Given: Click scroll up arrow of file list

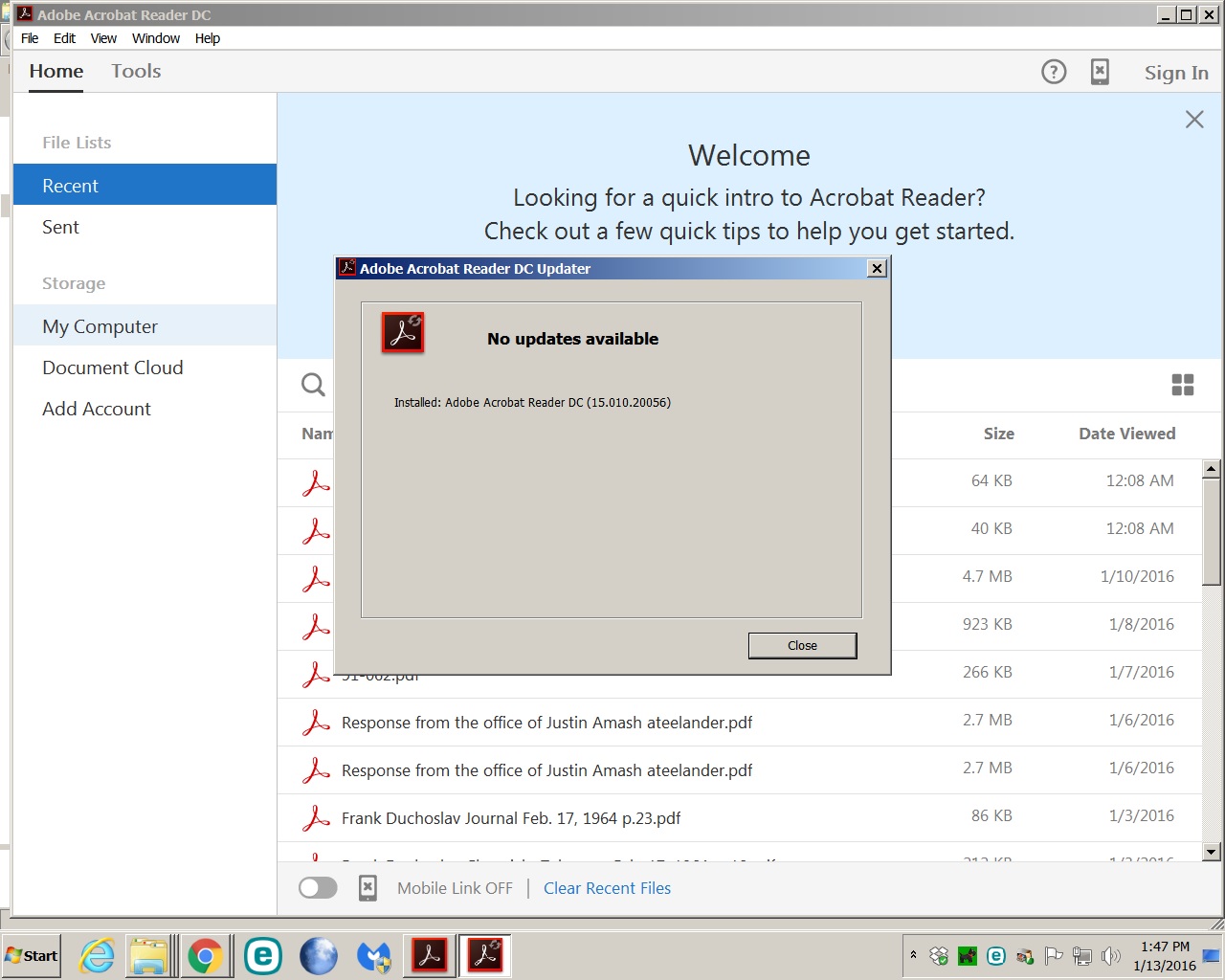Looking at the screenshot, I should [1212, 469].
